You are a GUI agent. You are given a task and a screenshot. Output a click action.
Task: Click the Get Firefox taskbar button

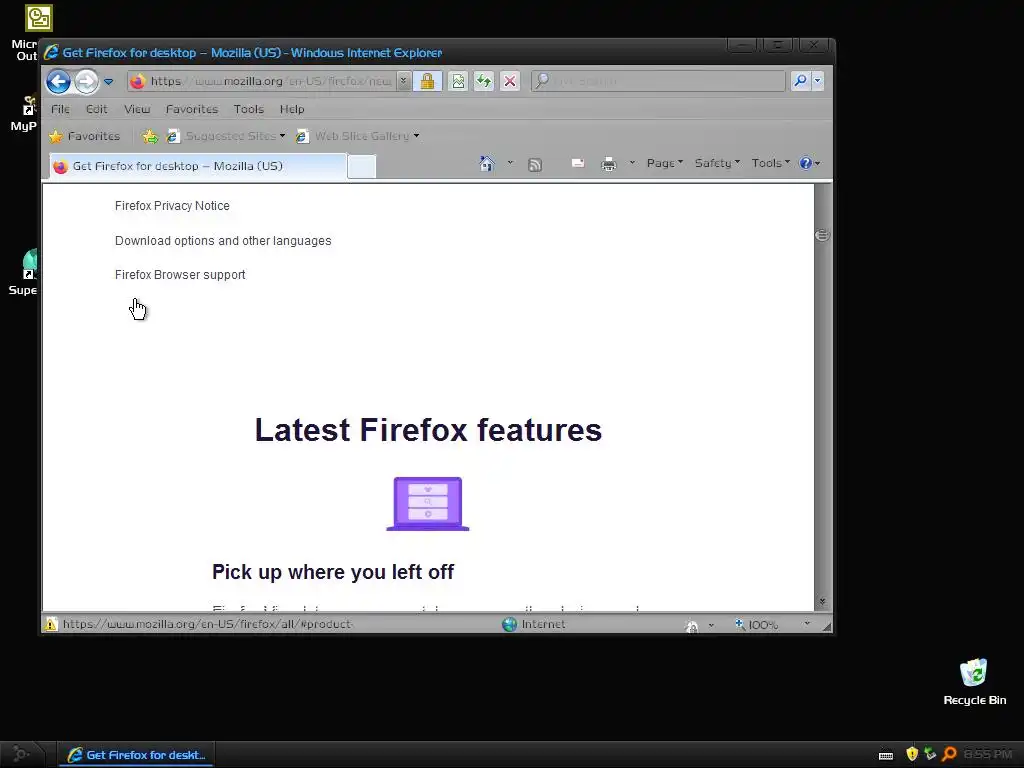tap(136, 755)
